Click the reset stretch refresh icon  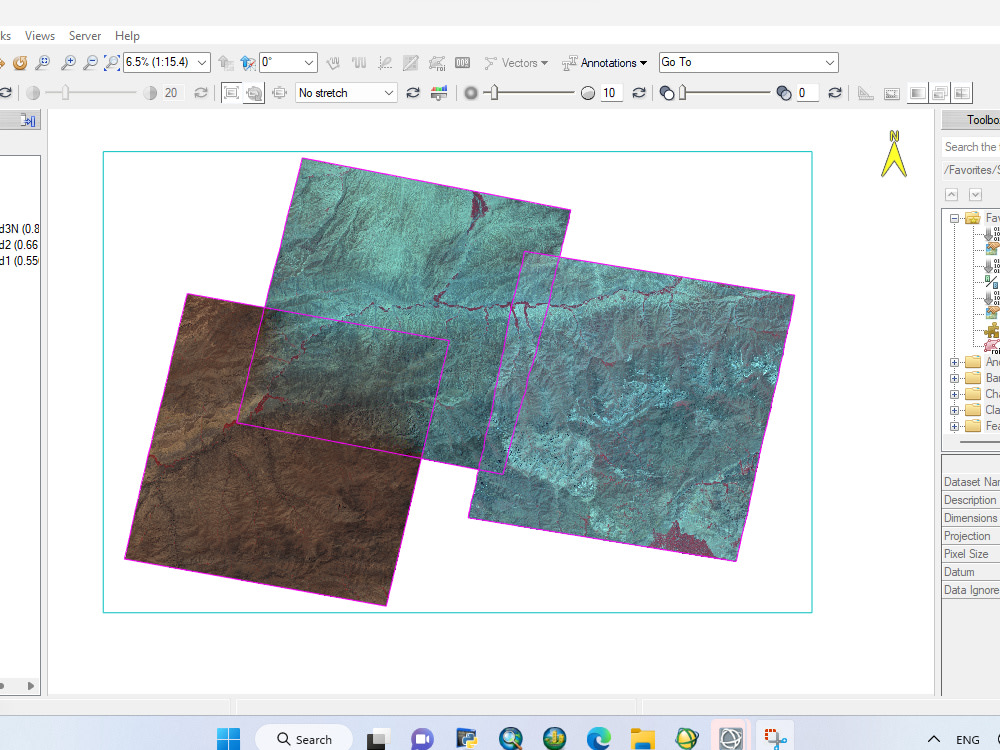point(413,93)
